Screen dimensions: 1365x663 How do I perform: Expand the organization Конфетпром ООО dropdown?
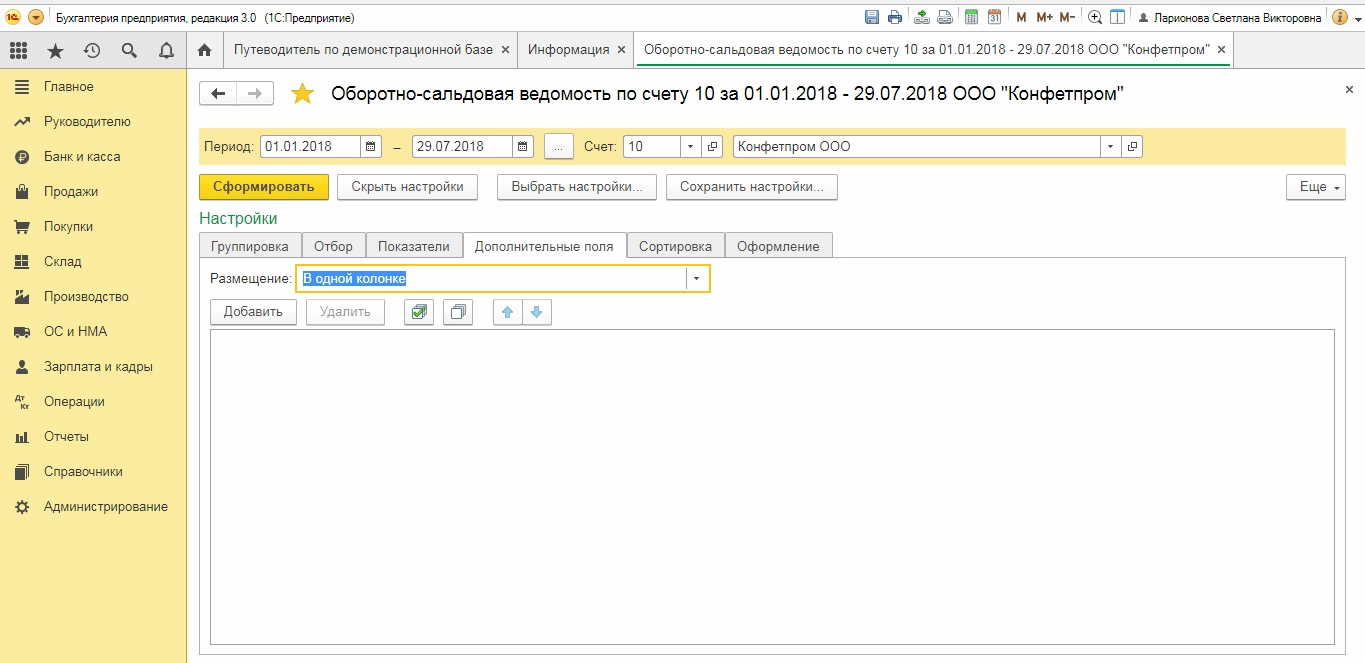pos(1110,146)
